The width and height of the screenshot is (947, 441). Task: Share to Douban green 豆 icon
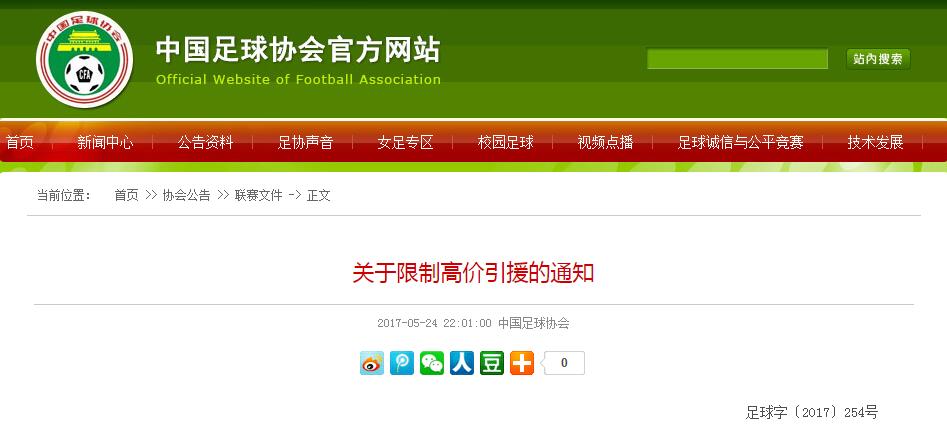pos(492,363)
